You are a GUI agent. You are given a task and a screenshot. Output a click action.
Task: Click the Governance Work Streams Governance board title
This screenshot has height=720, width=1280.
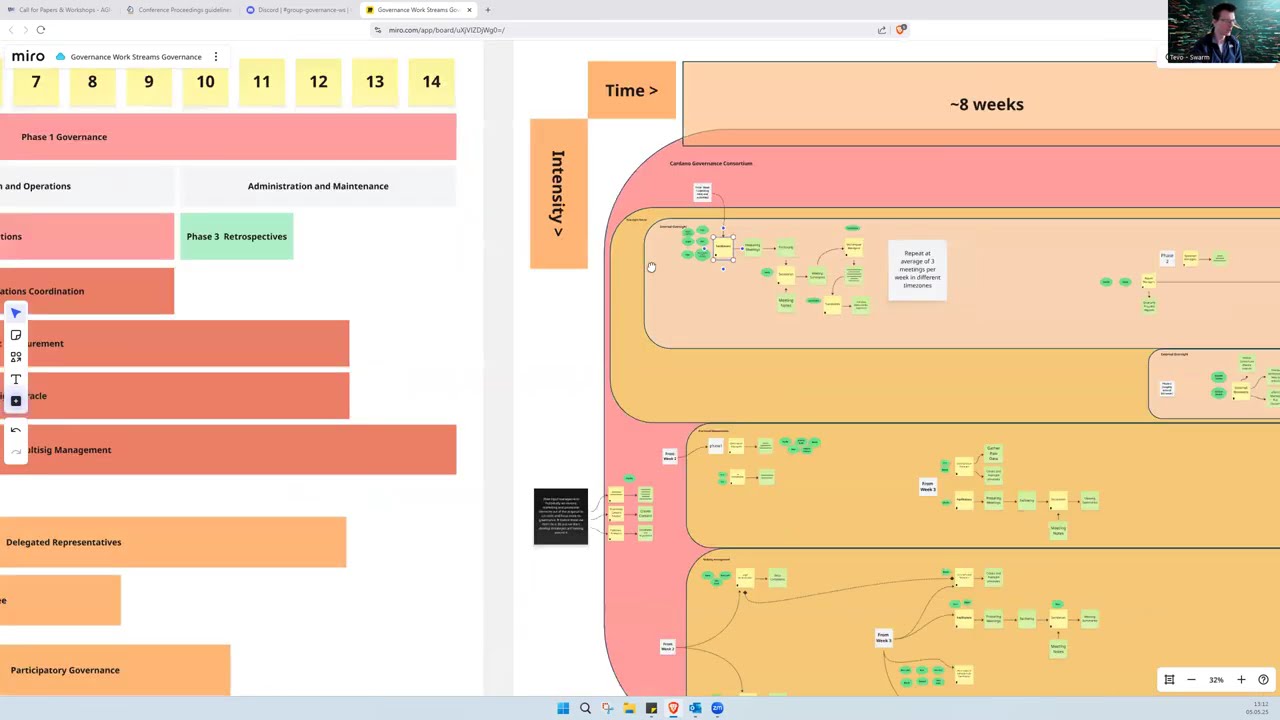point(136,57)
